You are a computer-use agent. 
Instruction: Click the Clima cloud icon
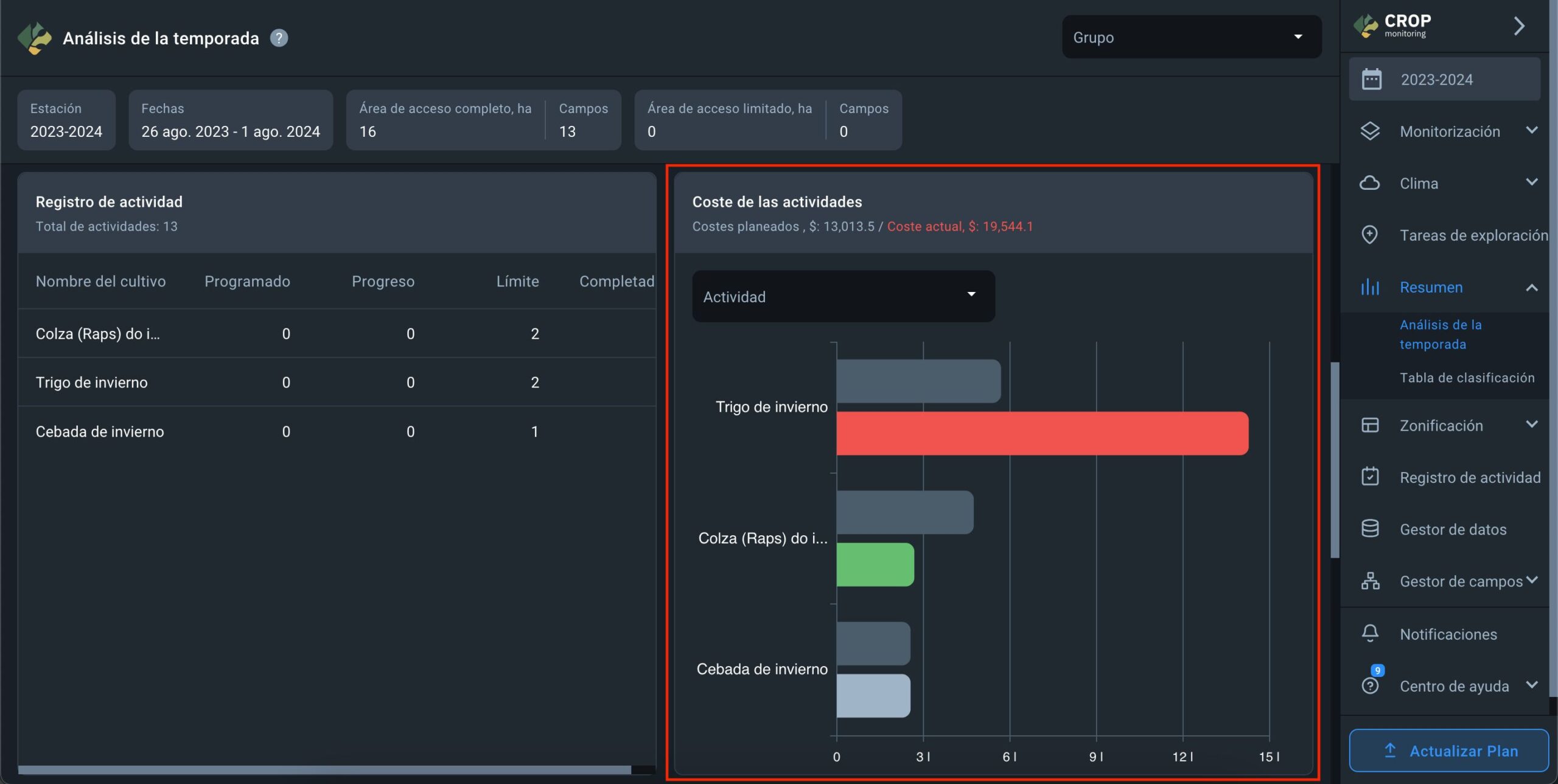1370,183
